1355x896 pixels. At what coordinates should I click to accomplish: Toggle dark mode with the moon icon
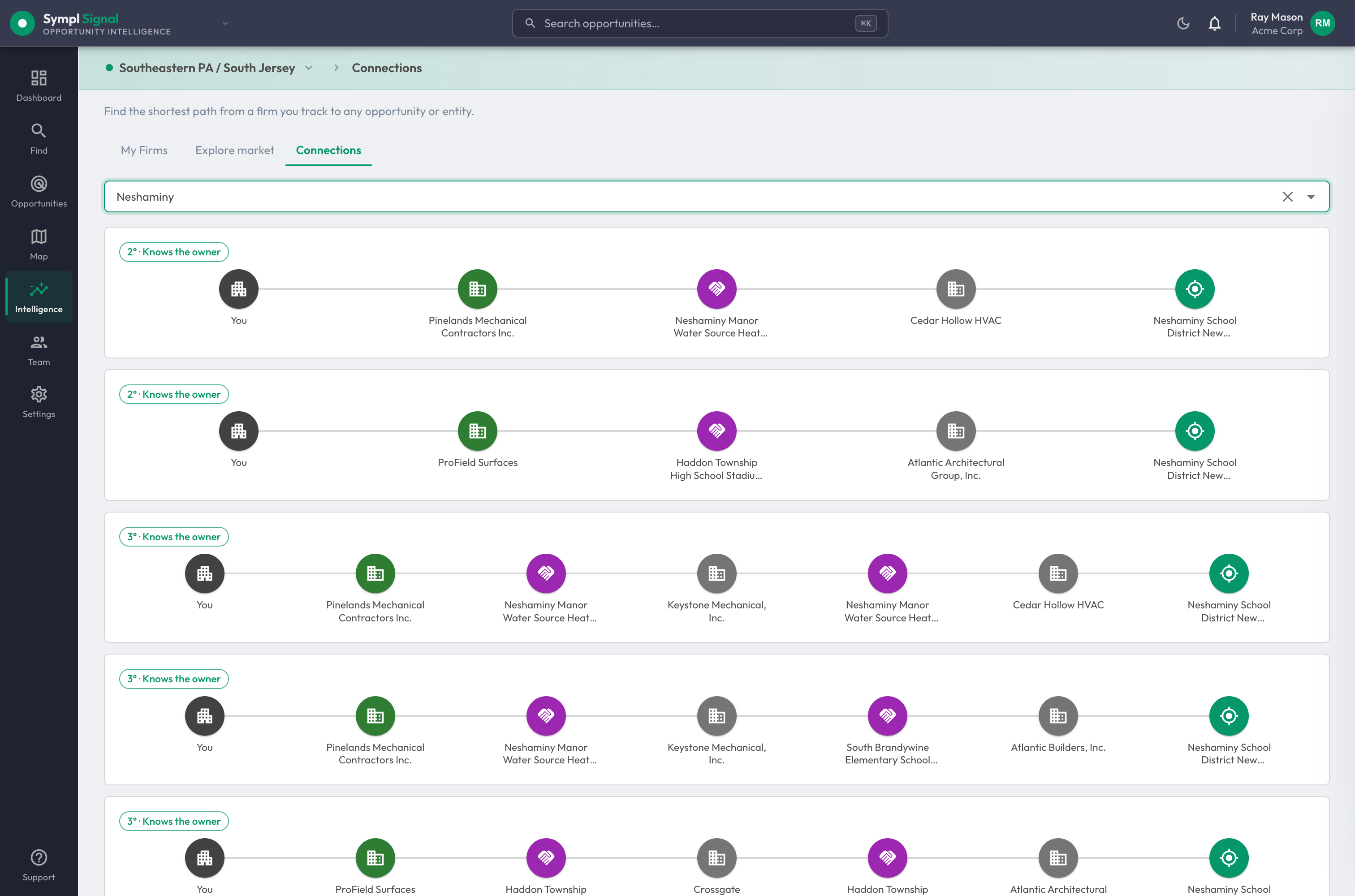click(1183, 23)
